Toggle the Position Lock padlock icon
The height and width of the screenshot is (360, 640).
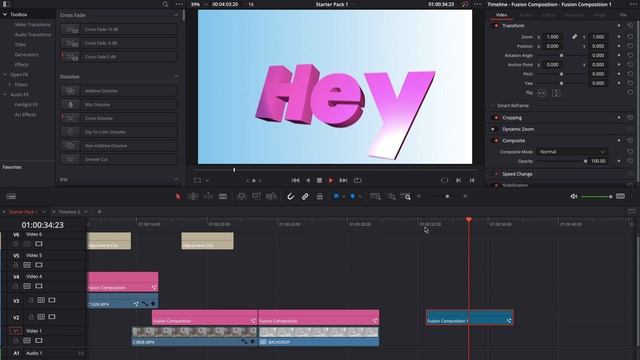click(x=320, y=196)
